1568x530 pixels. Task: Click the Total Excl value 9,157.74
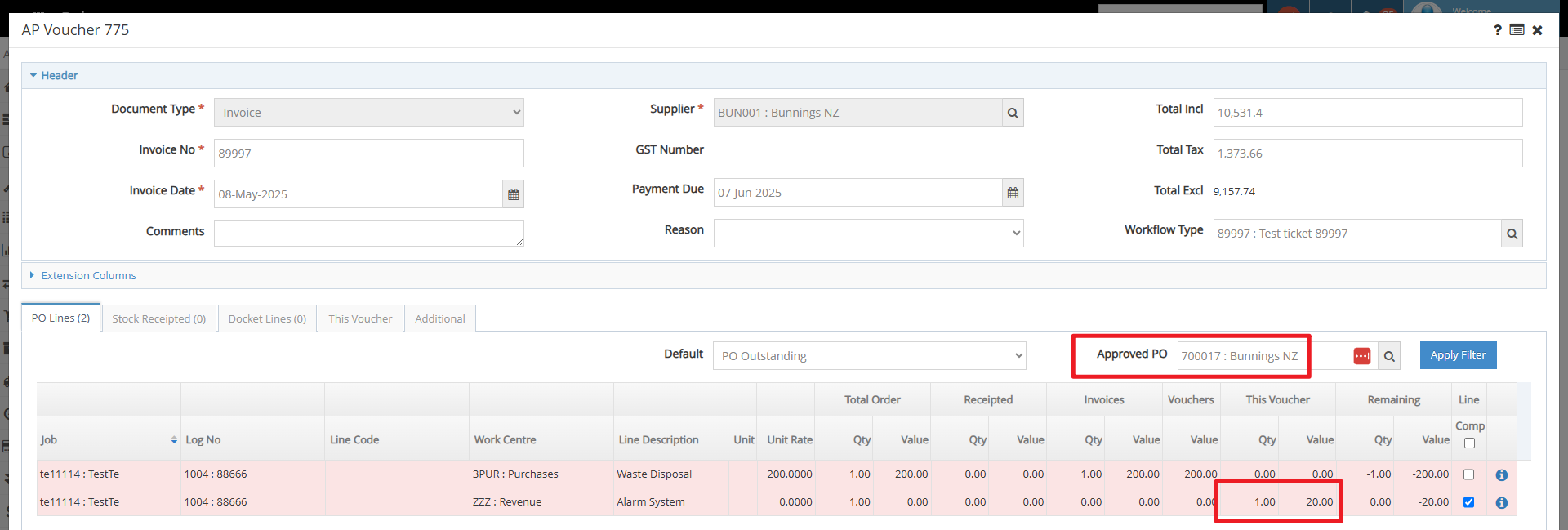coord(1234,192)
